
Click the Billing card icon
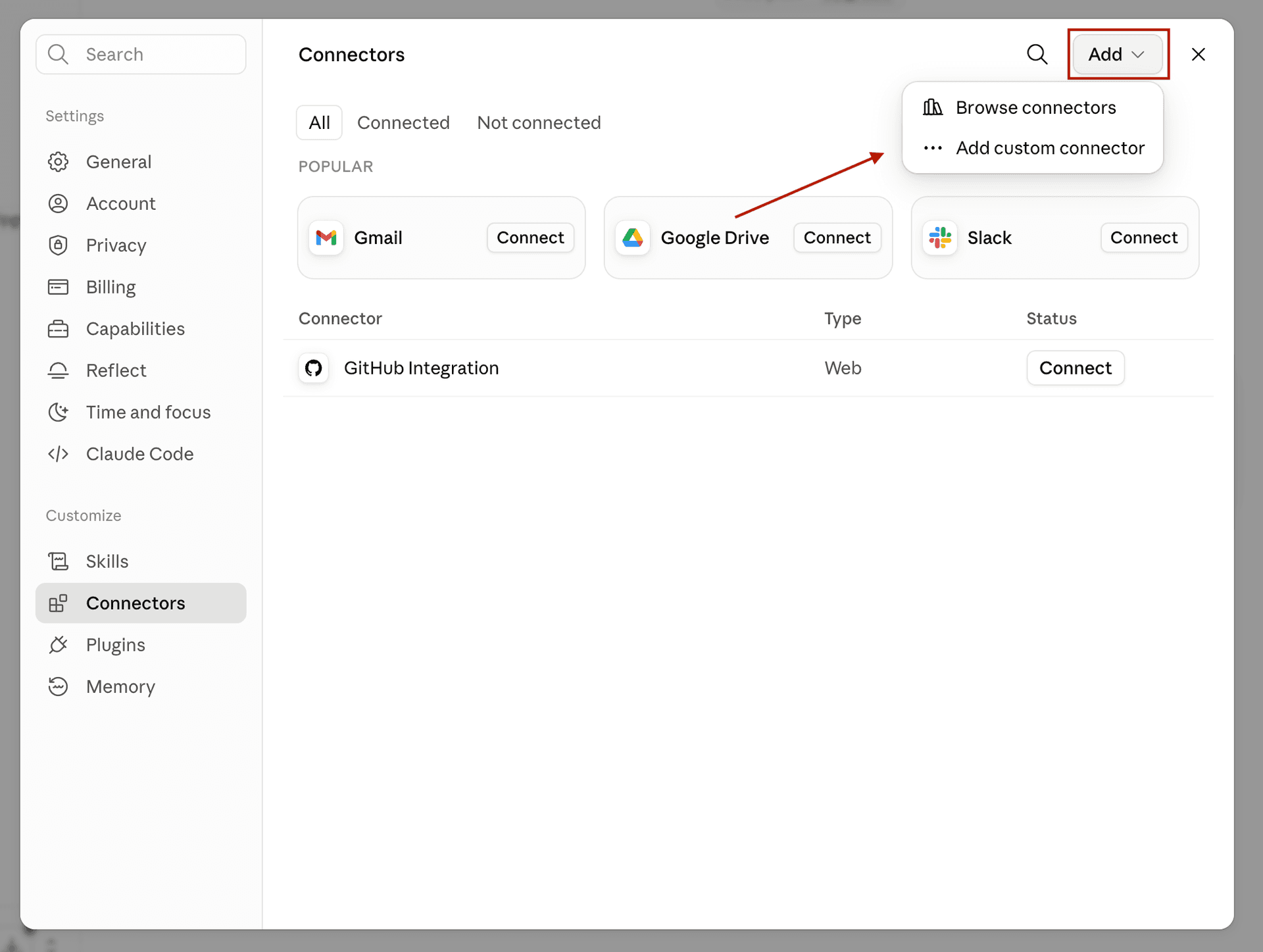58,287
